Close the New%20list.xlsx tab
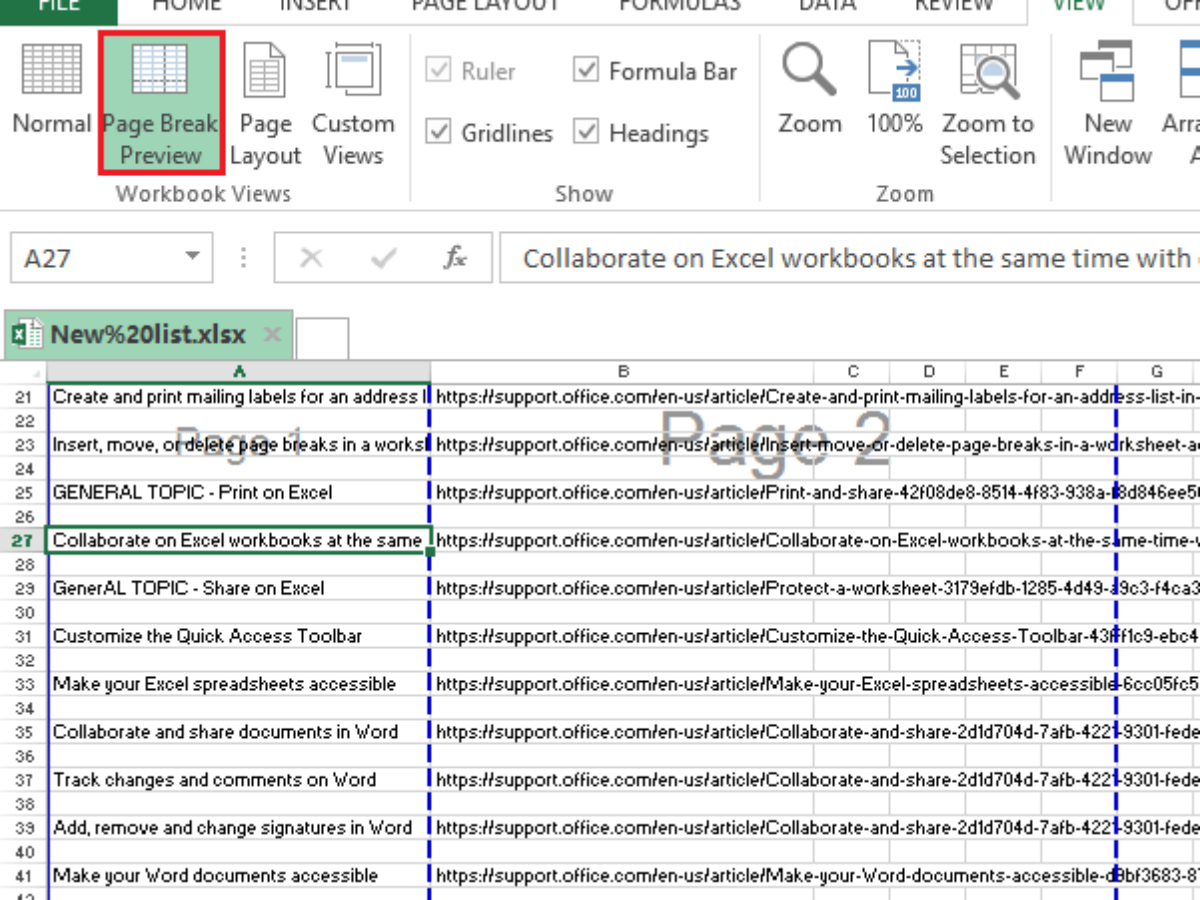 274,335
